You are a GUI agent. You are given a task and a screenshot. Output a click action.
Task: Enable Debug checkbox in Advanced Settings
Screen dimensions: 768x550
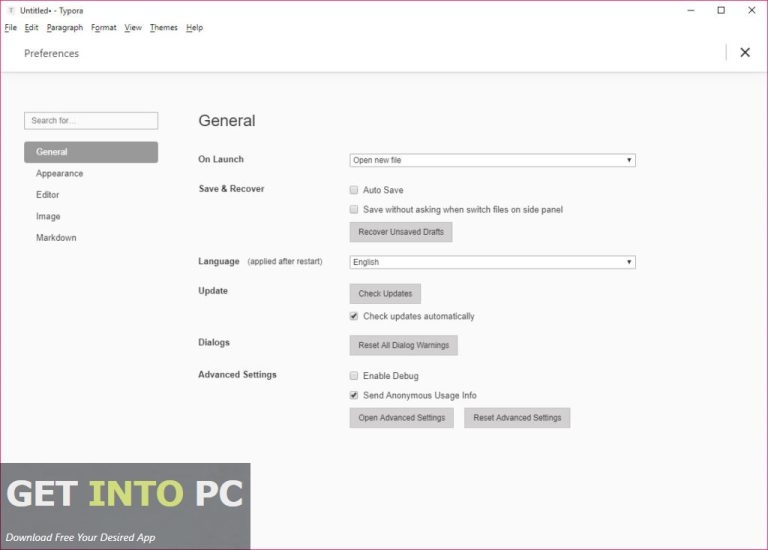tap(354, 376)
